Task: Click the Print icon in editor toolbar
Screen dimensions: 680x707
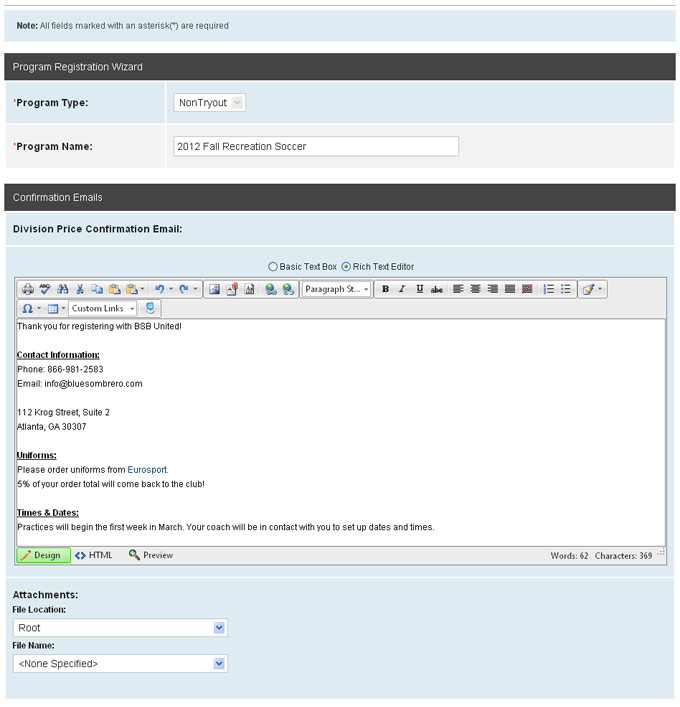Action: tap(28, 289)
